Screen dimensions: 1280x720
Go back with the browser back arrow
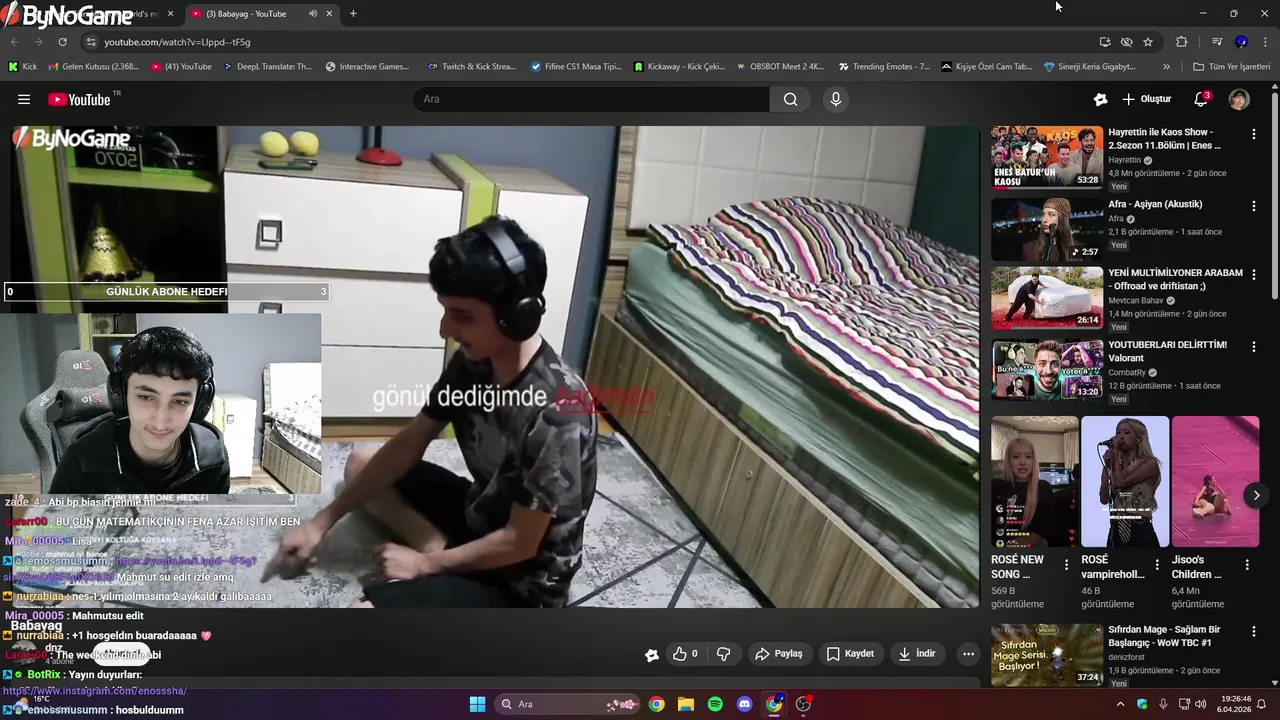pos(14,42)
